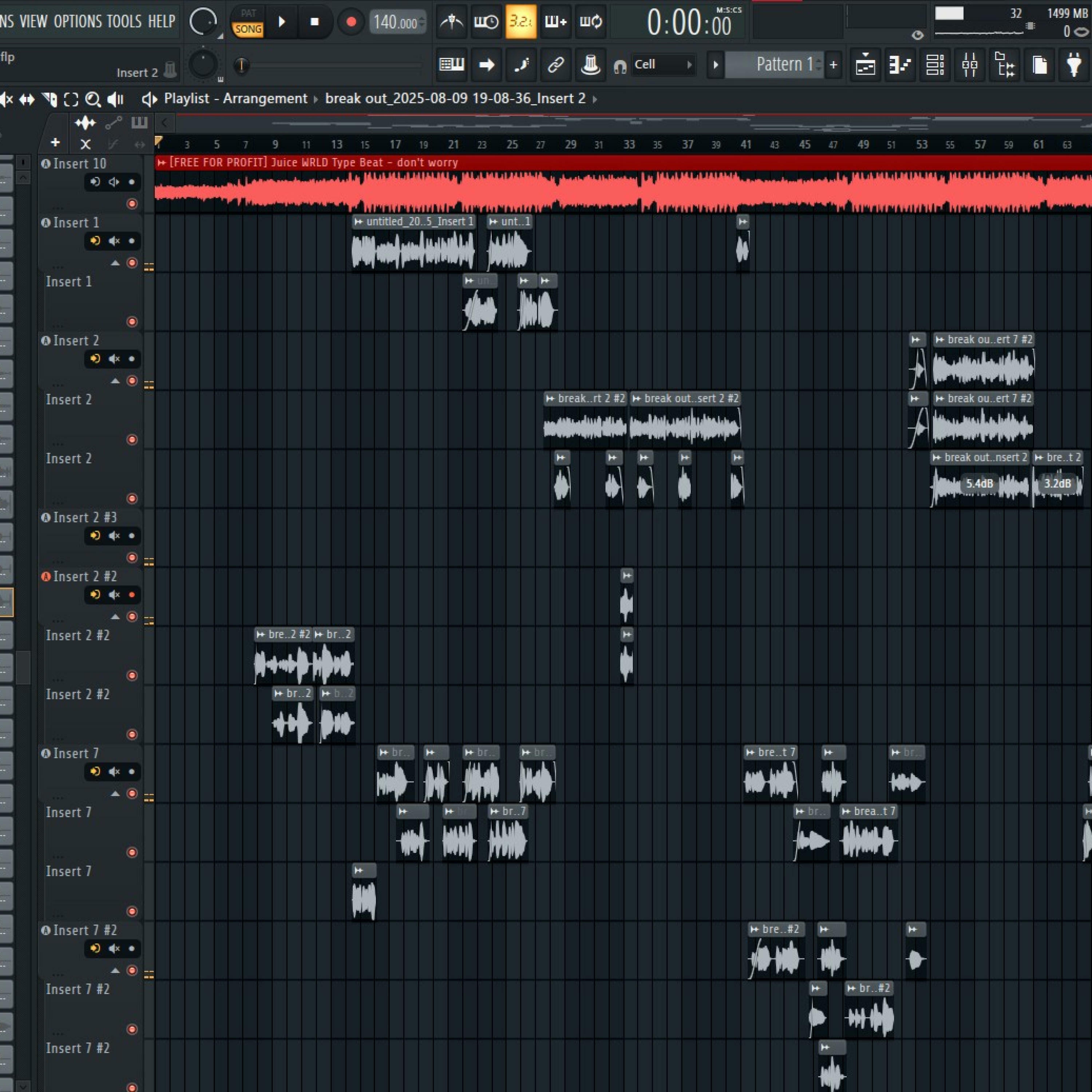
Task: Add new pattern with plus button
Action: pos(833,65)
